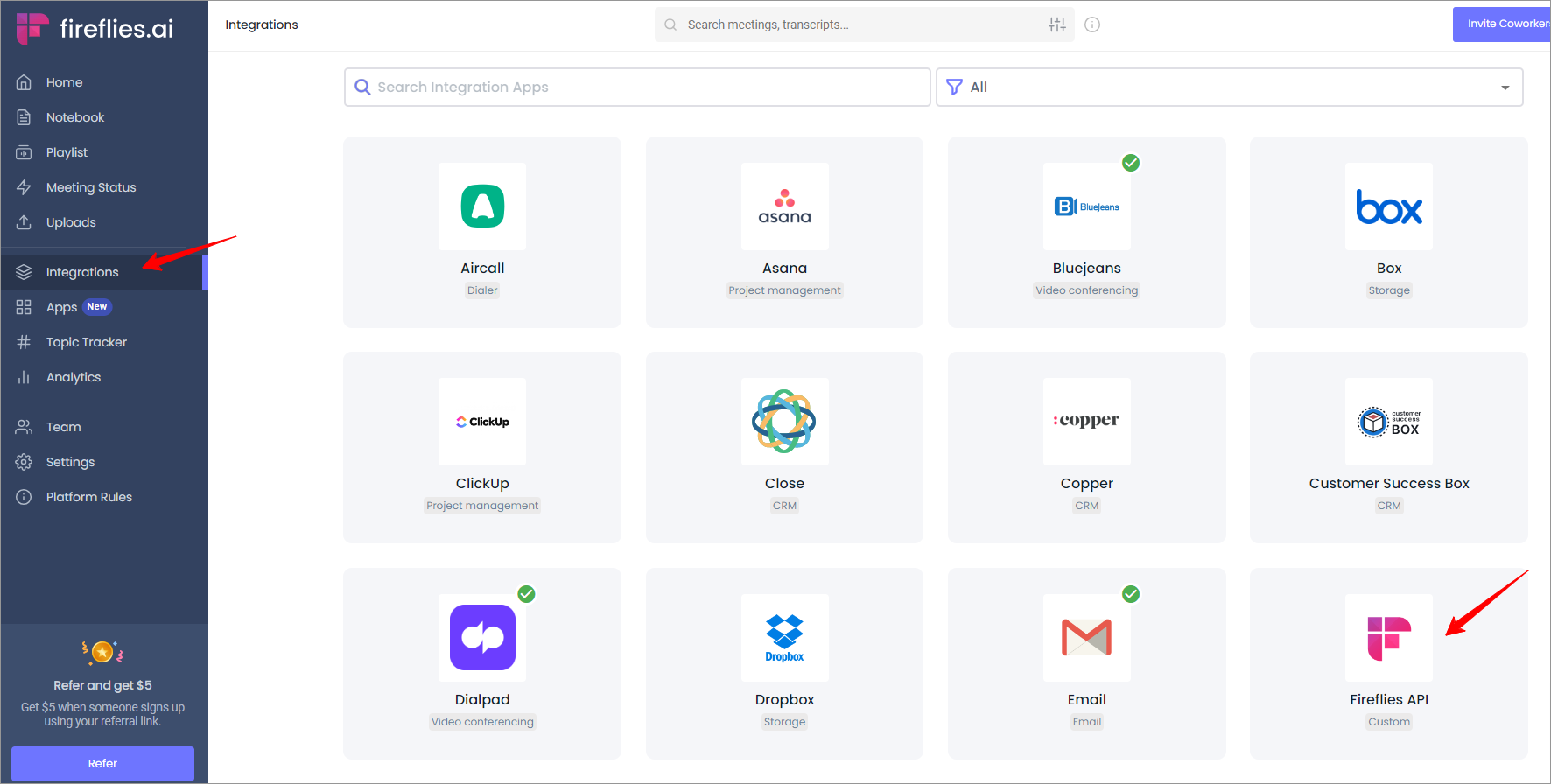Click the Notebook sidebar icon

(24, 117)
